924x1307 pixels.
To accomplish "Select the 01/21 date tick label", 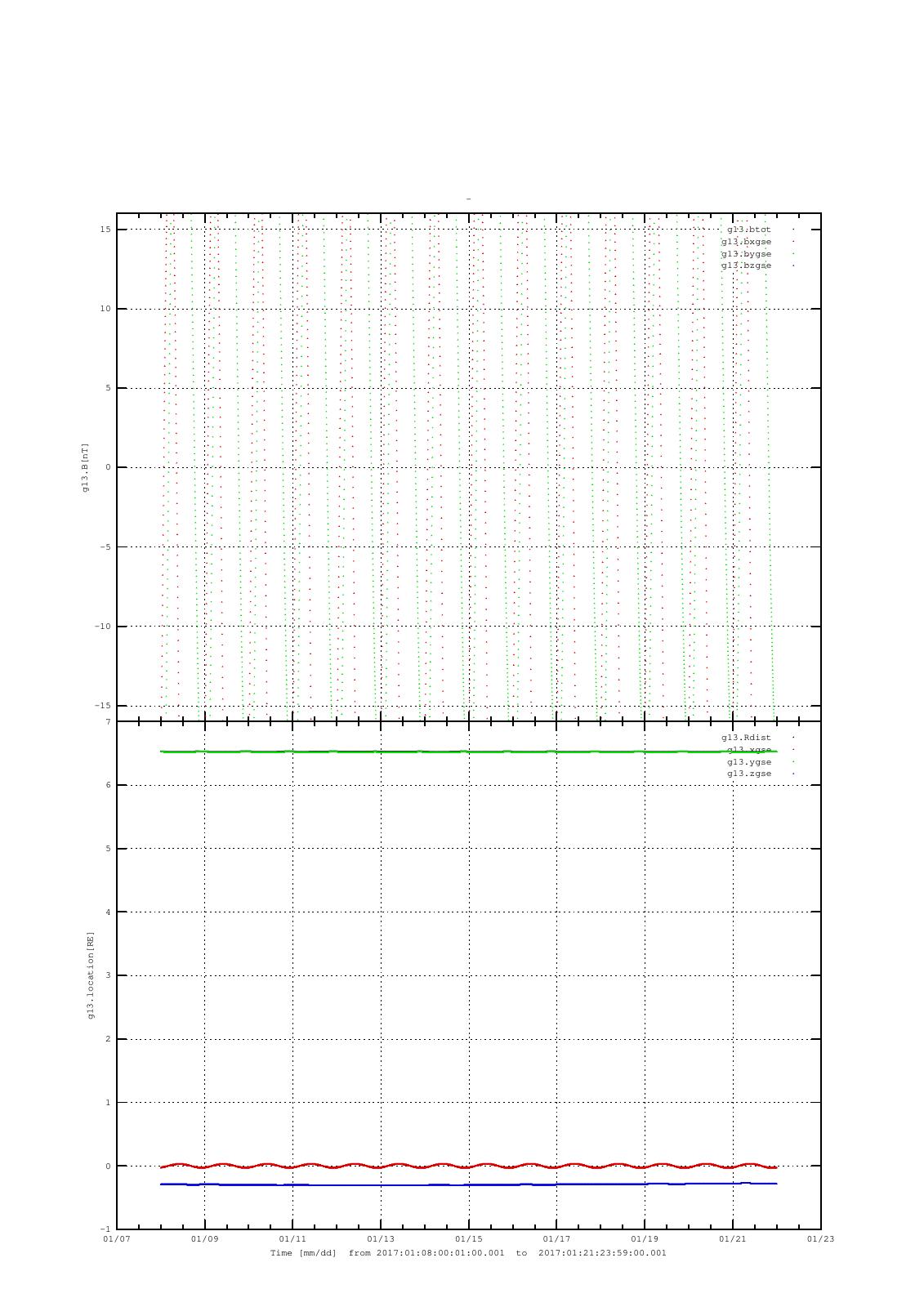I will pyautogui.click(x=732, y=1238).
